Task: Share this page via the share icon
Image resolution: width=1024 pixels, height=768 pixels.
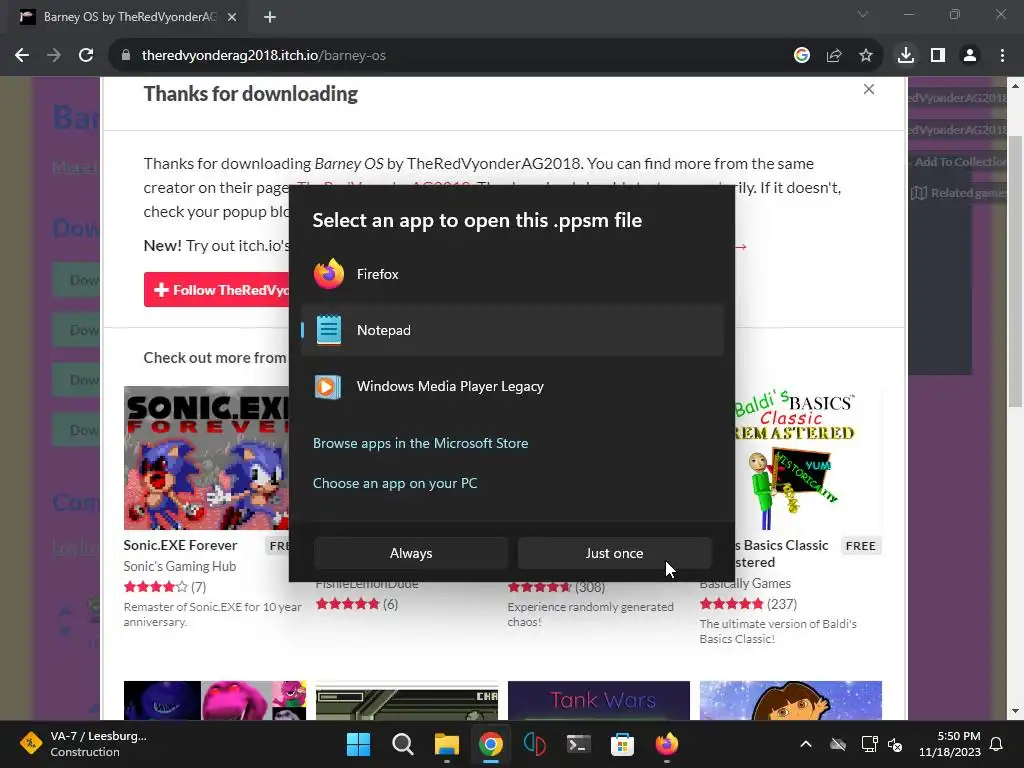Action: (834, 56)
